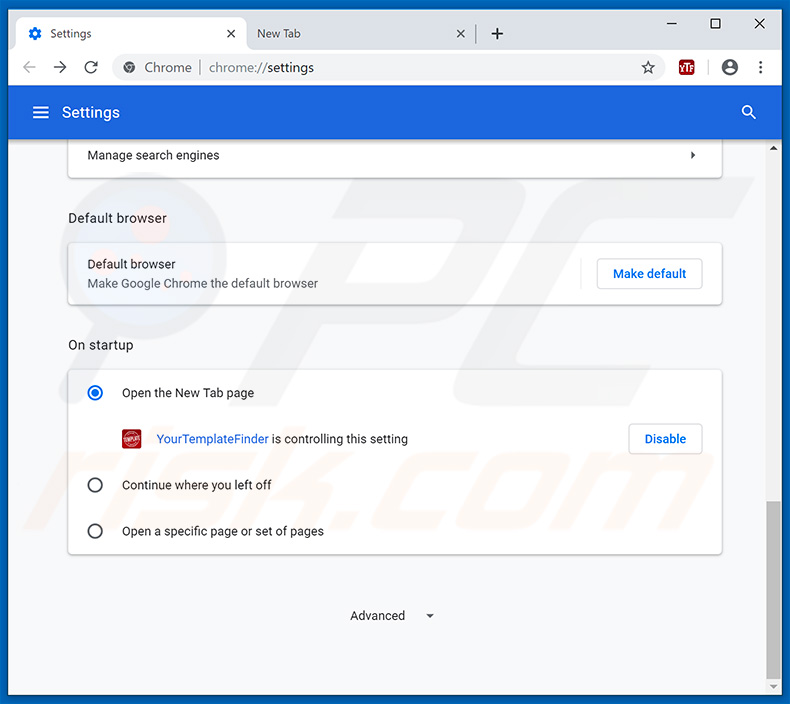This screenshot has width=790, height=704.
Task: Click the Chrome site info icon in the address bar
Action: [x=129, y=67]
